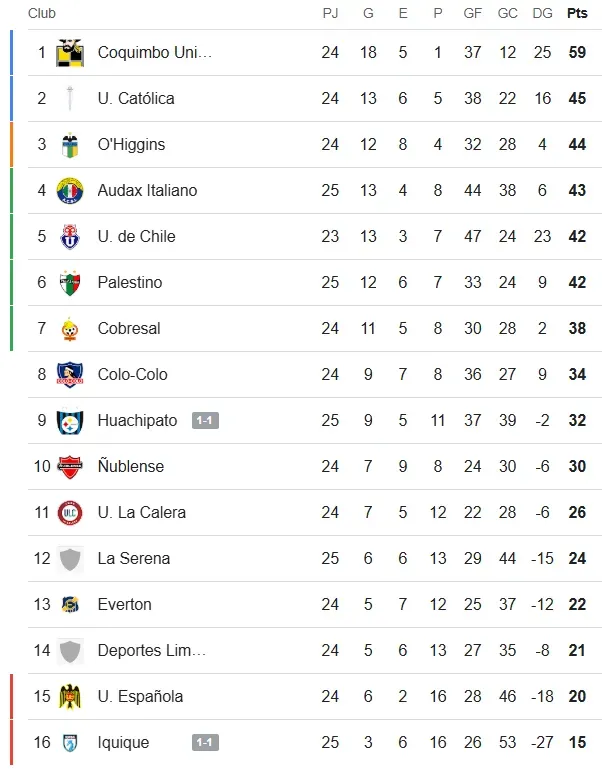Click the Club column header
602x776 pixels.
pyautogui.click(x=42, y=13)
